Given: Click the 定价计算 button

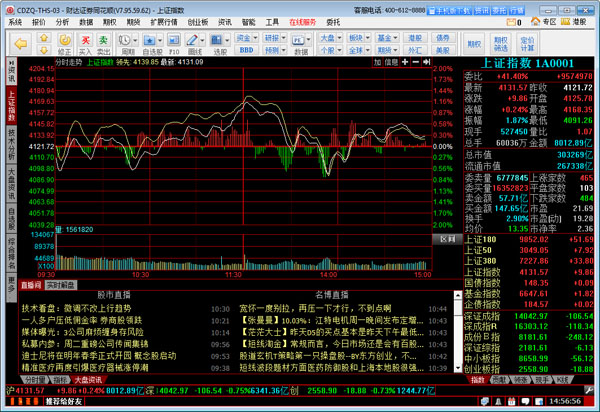Looking at the screenshot, I should tap(527, 44).
